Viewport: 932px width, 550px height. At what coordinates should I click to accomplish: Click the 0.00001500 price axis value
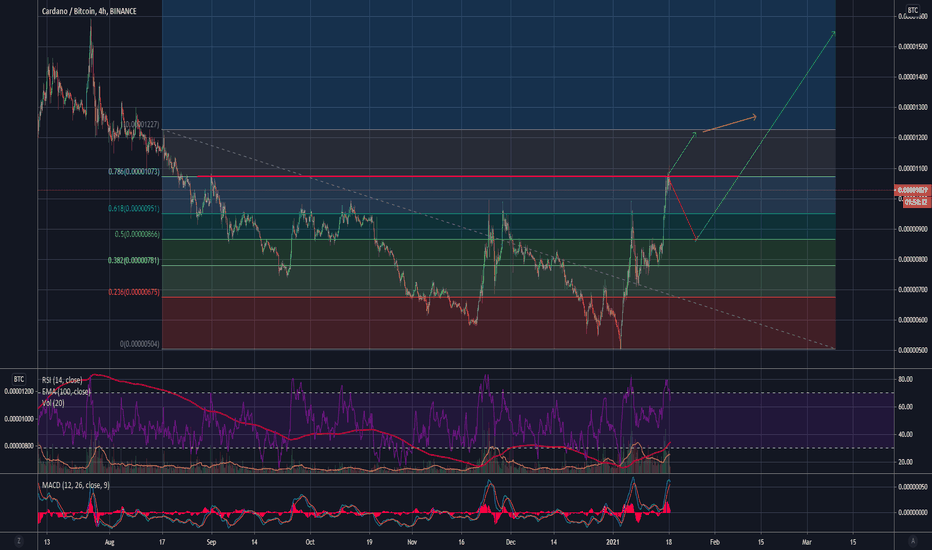click(912, 46)
